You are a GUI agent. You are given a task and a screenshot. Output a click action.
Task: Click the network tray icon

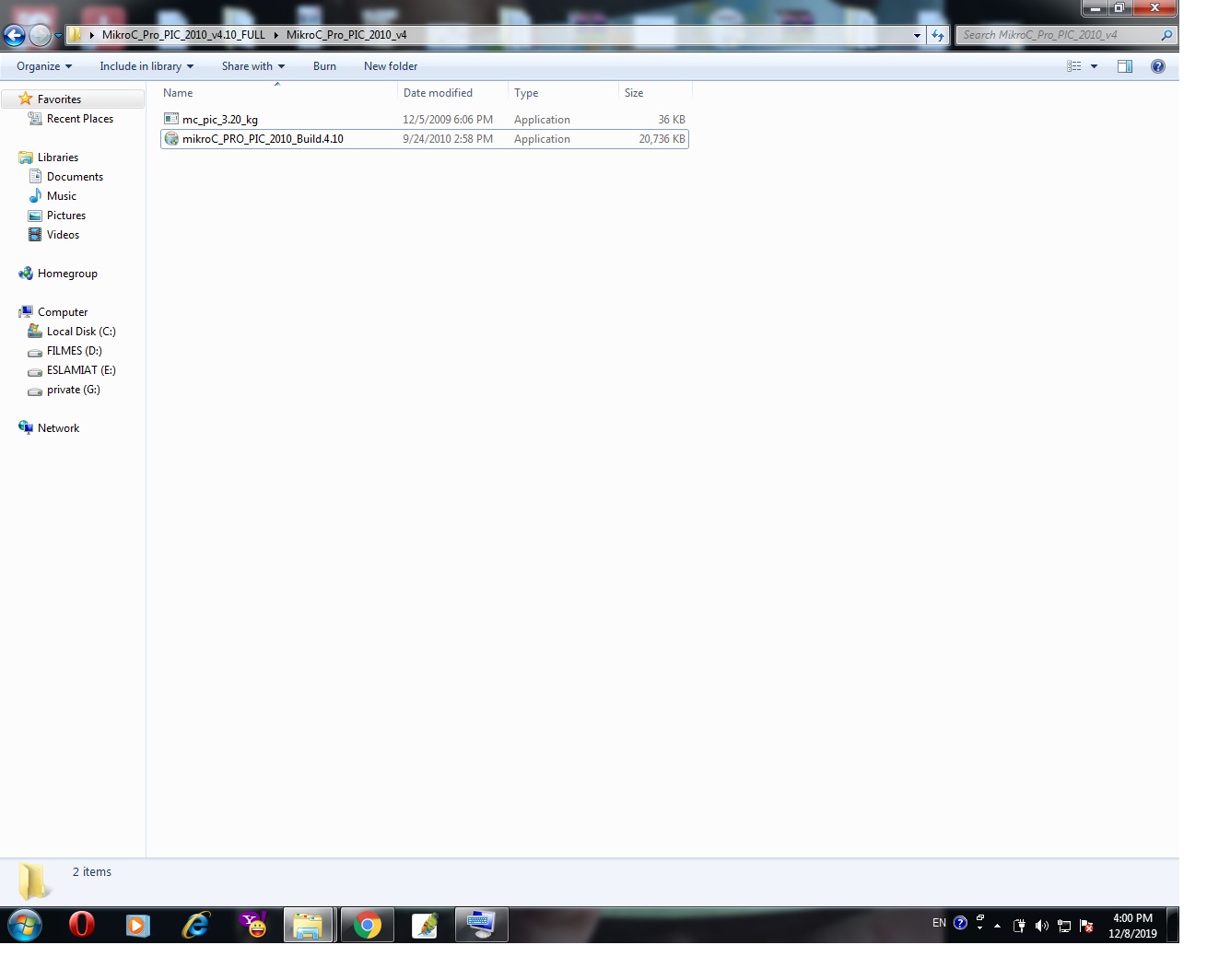tap(1063, 926)
